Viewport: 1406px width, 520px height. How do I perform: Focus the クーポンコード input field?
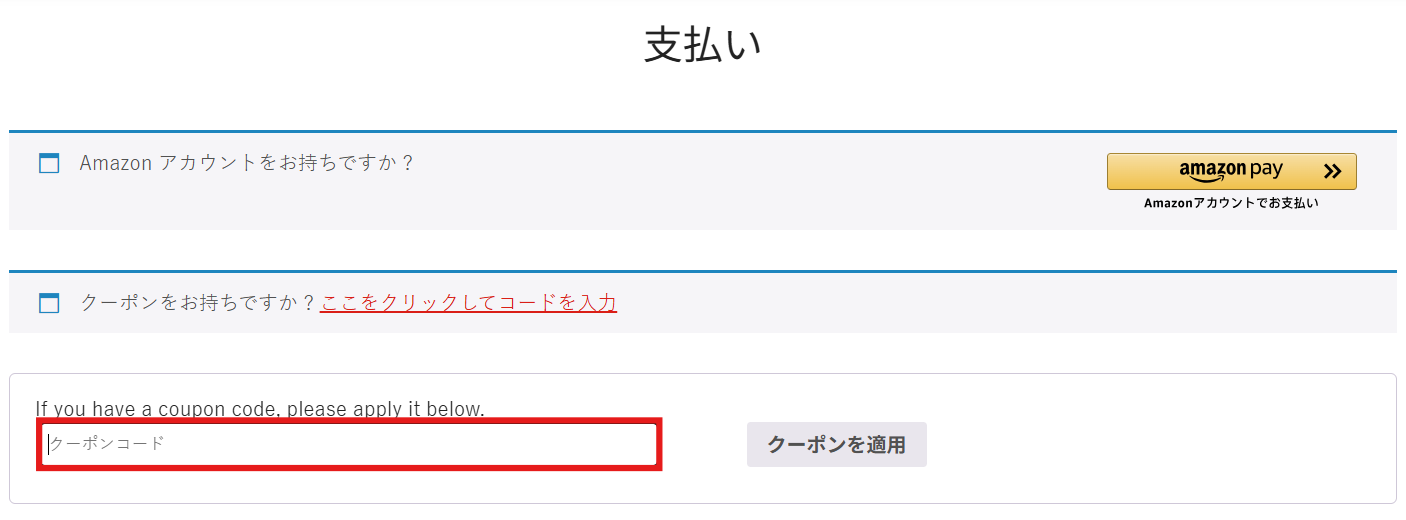point(350,444)
